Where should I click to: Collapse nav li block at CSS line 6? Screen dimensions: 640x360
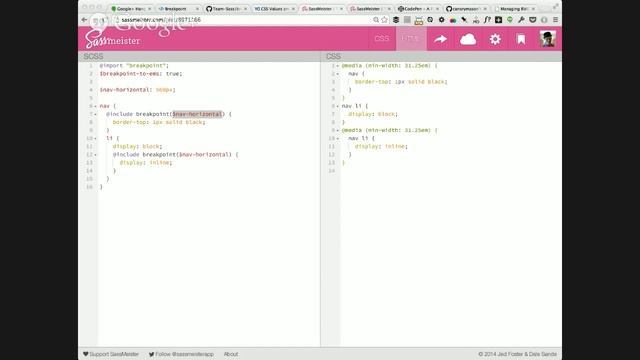point(338,106)
